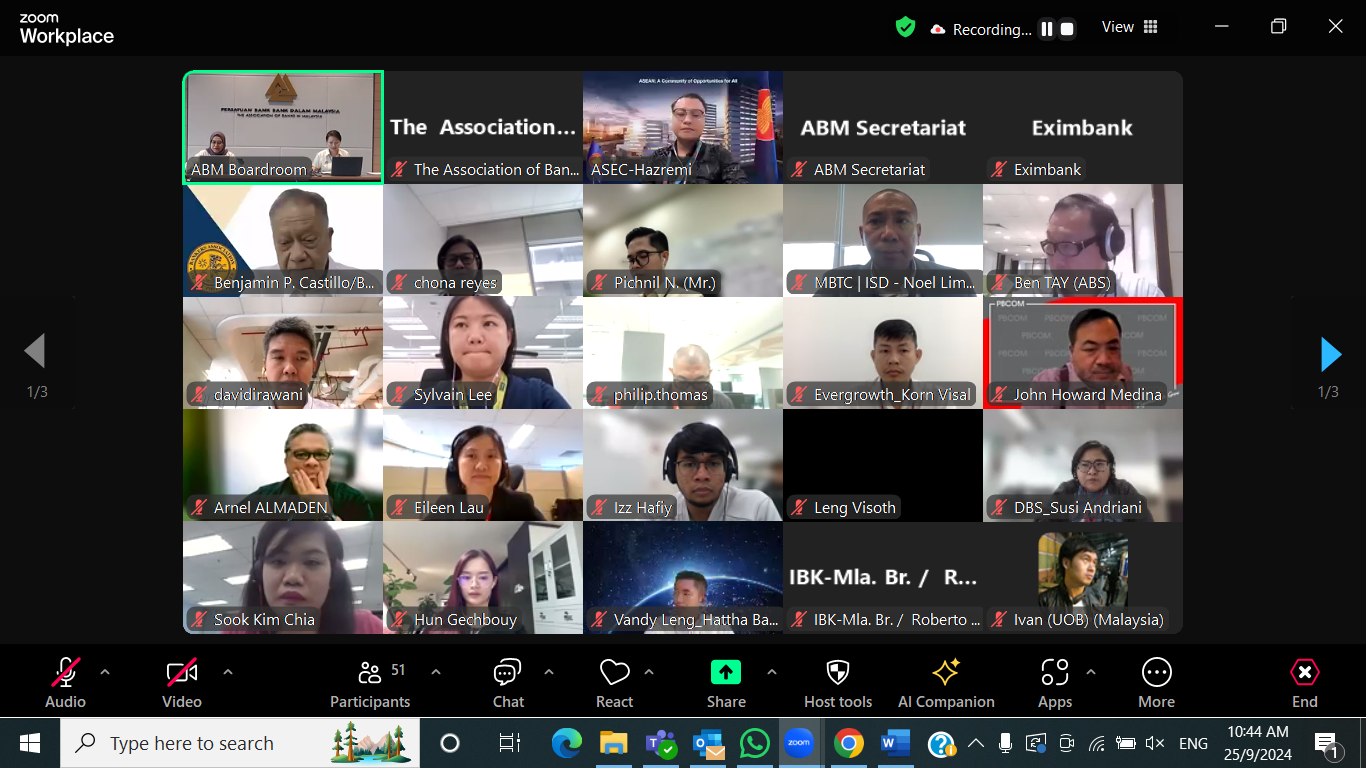Open Host tools shield
Viewport: 1366px width, 768px height.
coord(838,682)
